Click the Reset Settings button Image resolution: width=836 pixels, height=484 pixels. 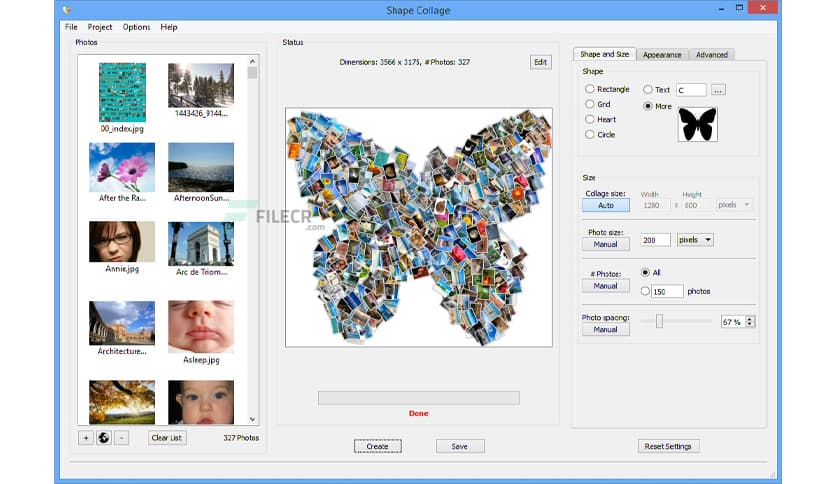click(668, 446)
